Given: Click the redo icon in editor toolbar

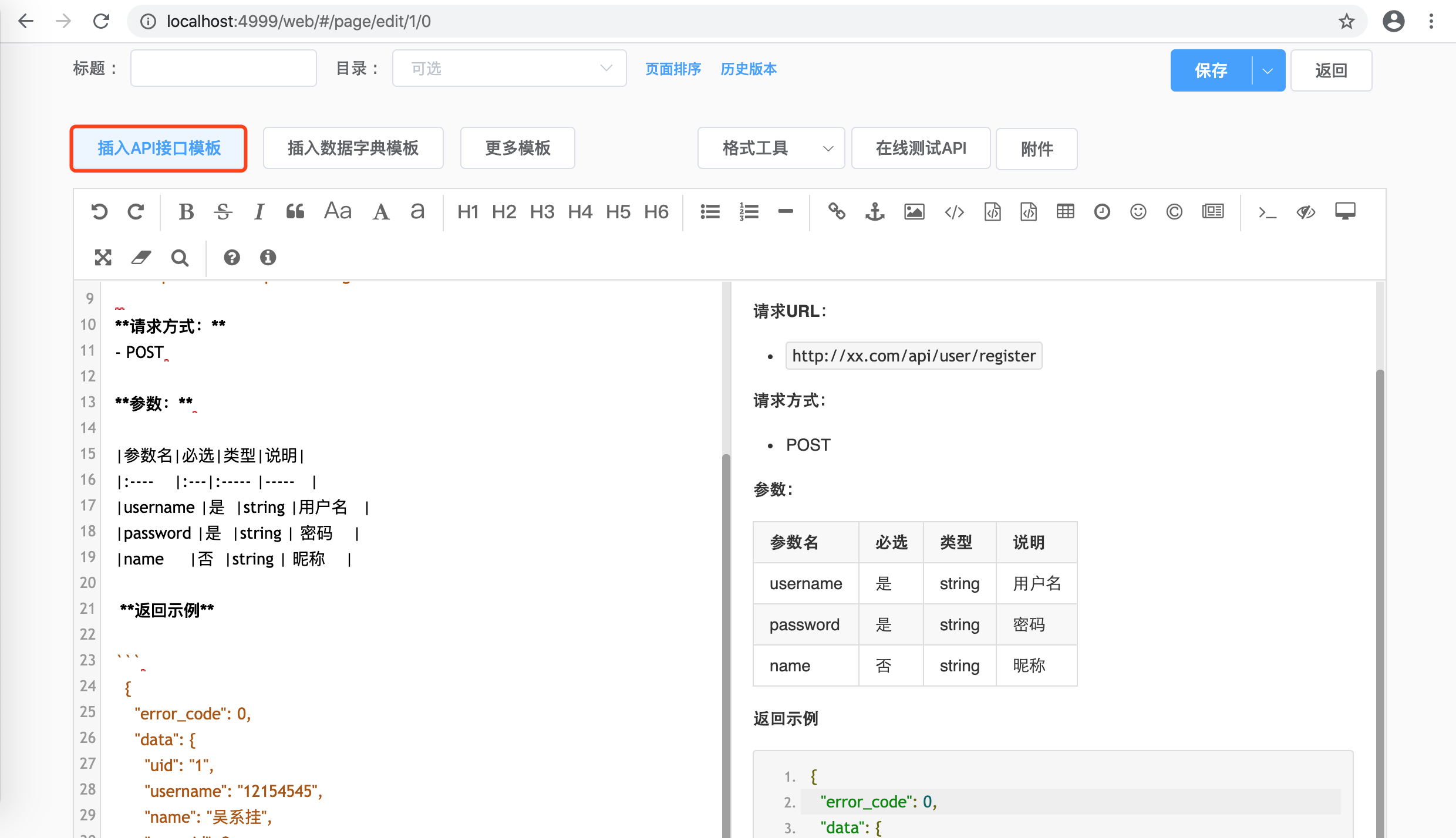Looking at the screenshot, I should 136,211.
